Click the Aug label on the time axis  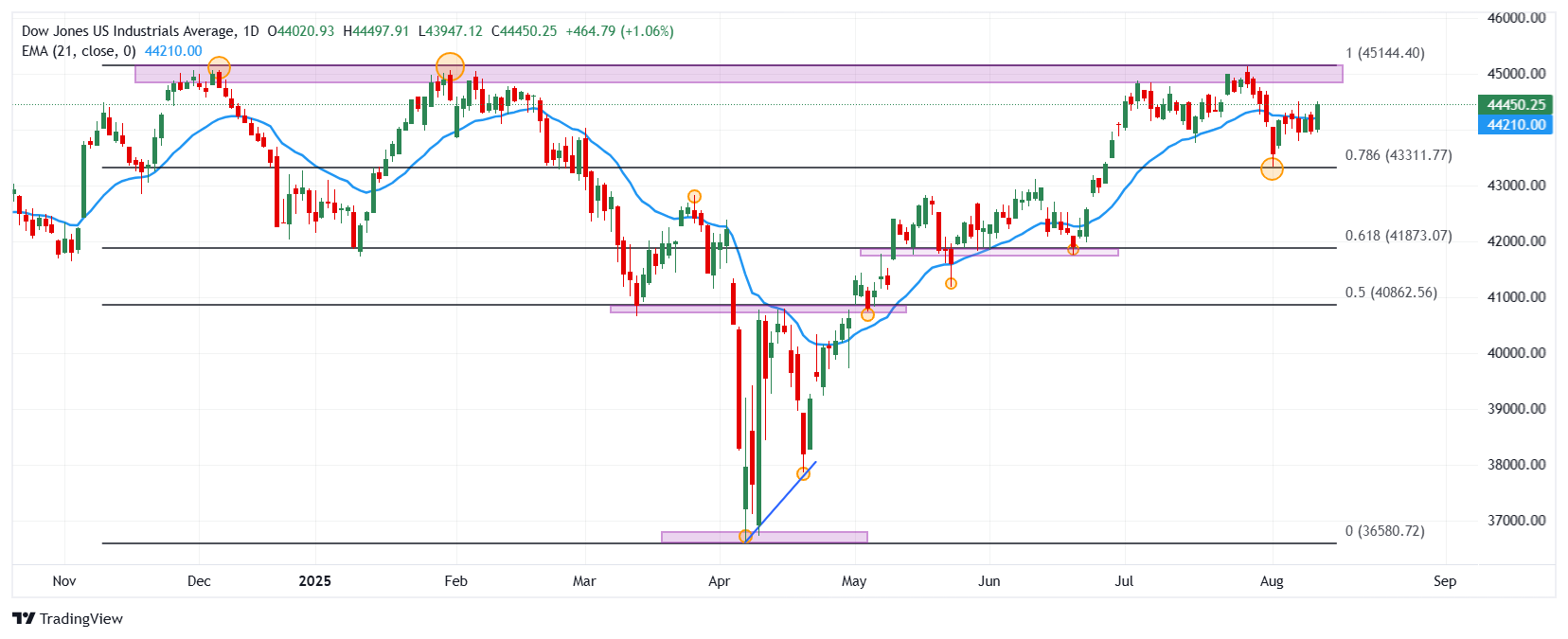1272,581
